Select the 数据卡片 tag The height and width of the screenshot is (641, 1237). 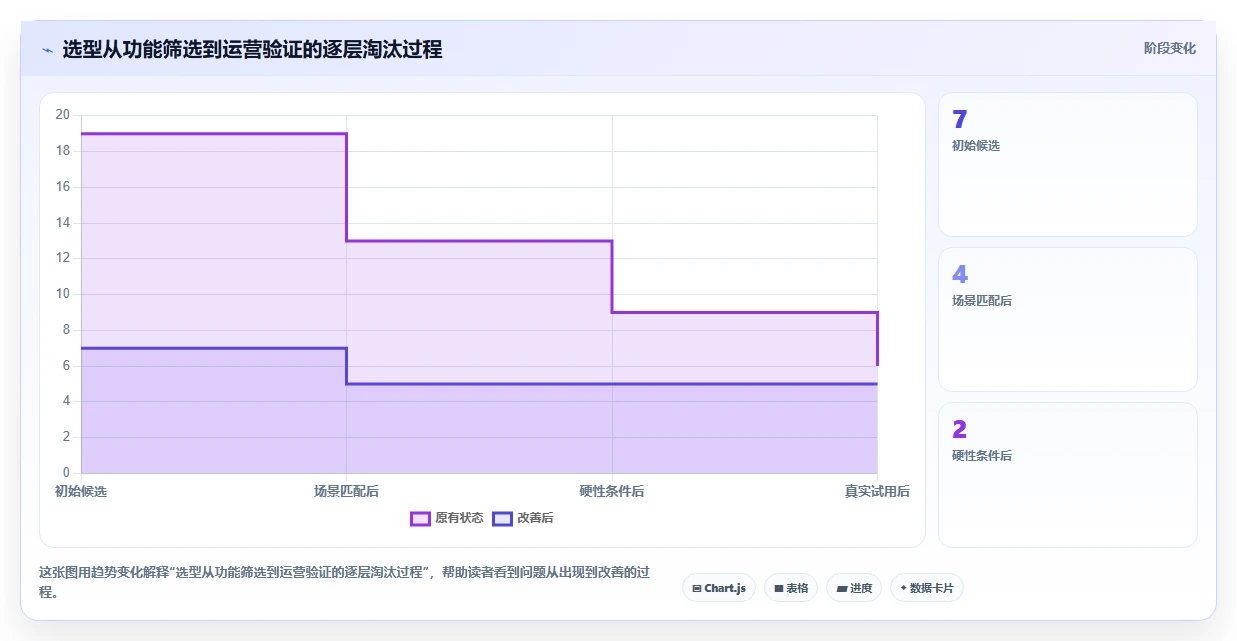[927, 588]
